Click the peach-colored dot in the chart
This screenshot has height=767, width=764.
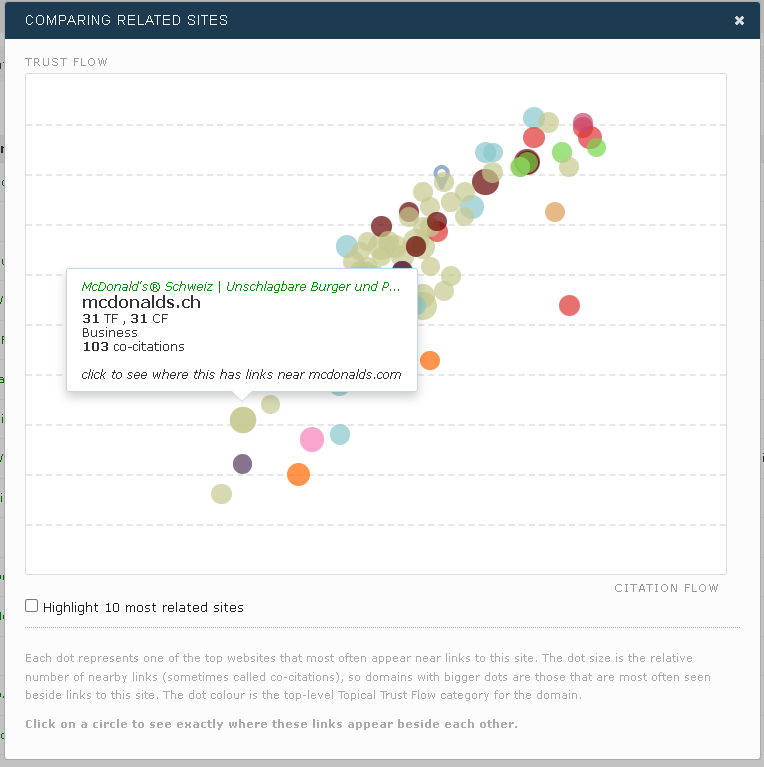coord(555,211)
